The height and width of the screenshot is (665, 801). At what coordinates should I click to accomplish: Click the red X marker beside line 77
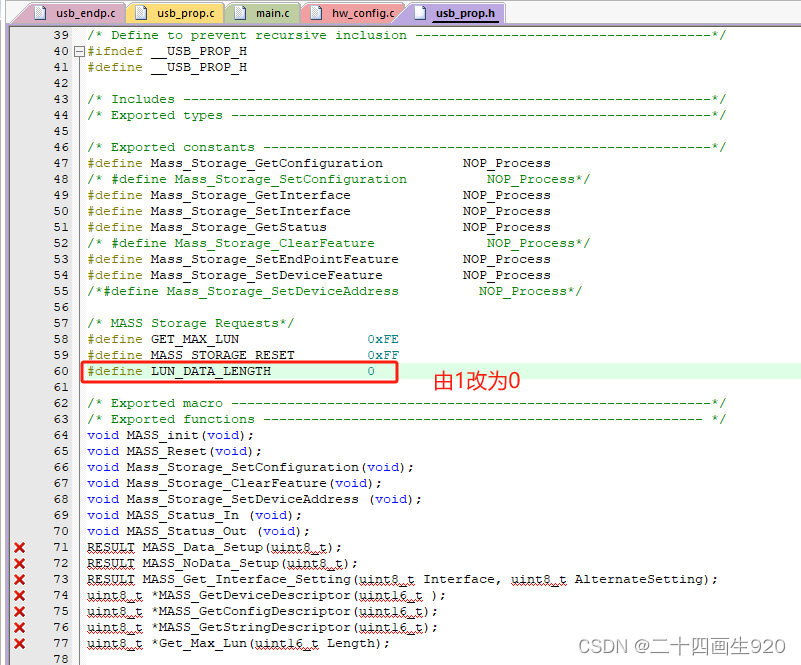18,643
